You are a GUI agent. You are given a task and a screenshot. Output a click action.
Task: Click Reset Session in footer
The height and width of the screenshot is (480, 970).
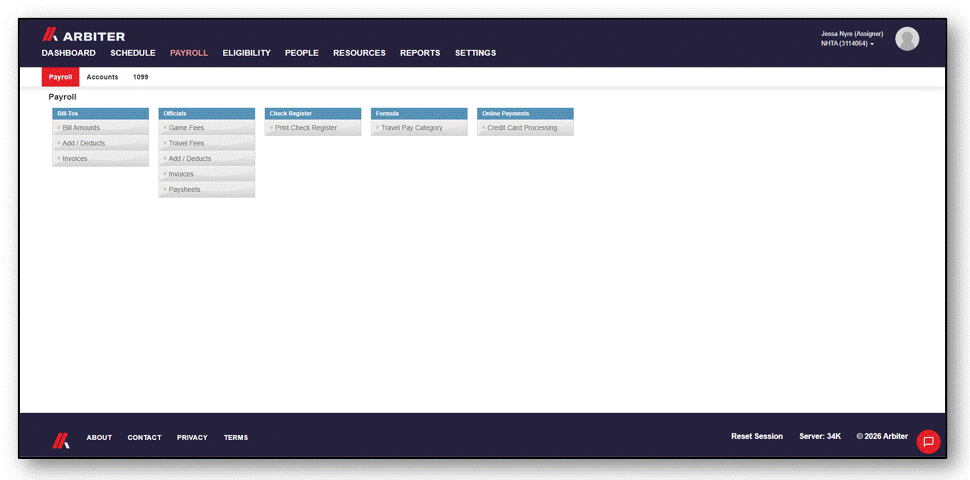pos(757,437)
